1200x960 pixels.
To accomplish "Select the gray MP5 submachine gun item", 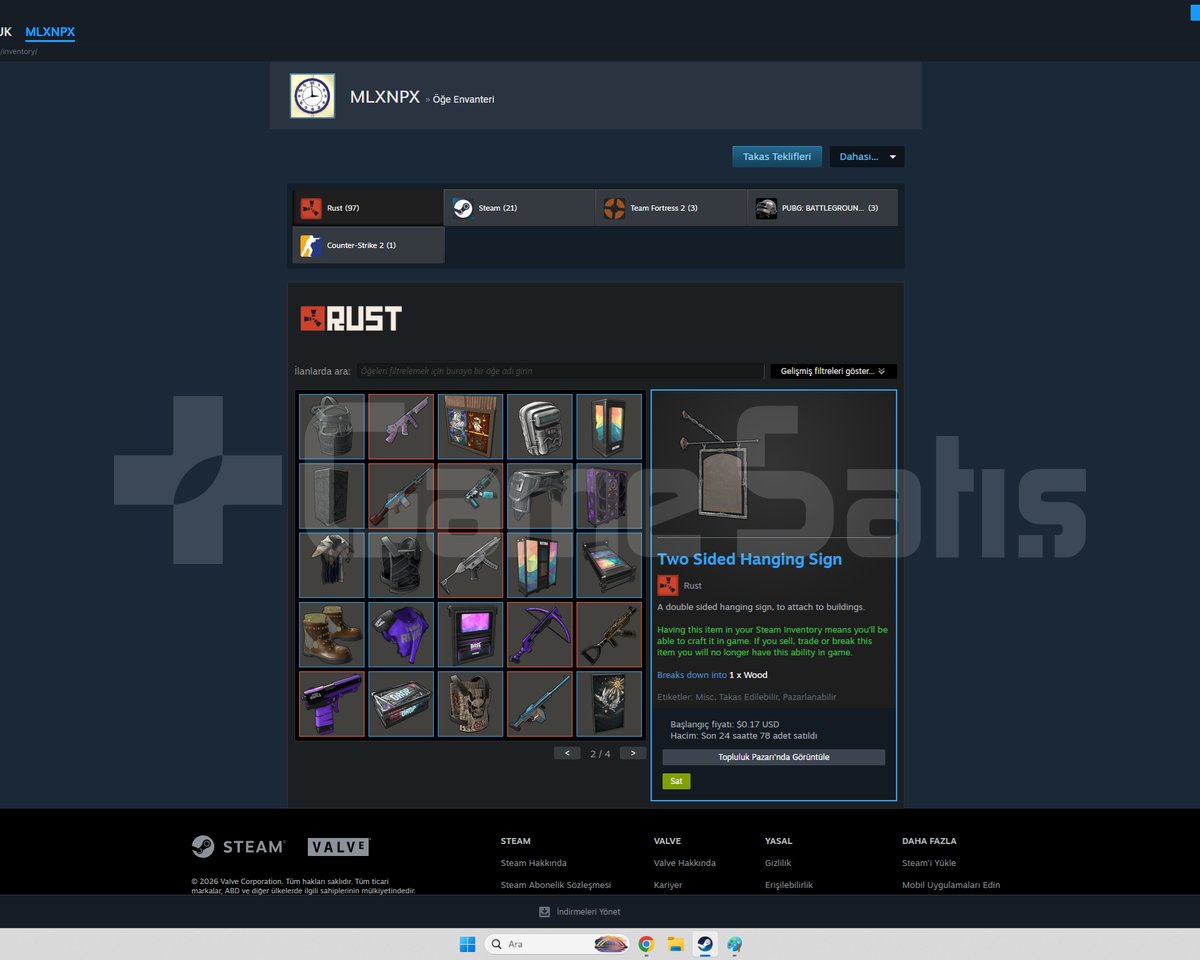I will pyautogui.click(x=470, y=565).
